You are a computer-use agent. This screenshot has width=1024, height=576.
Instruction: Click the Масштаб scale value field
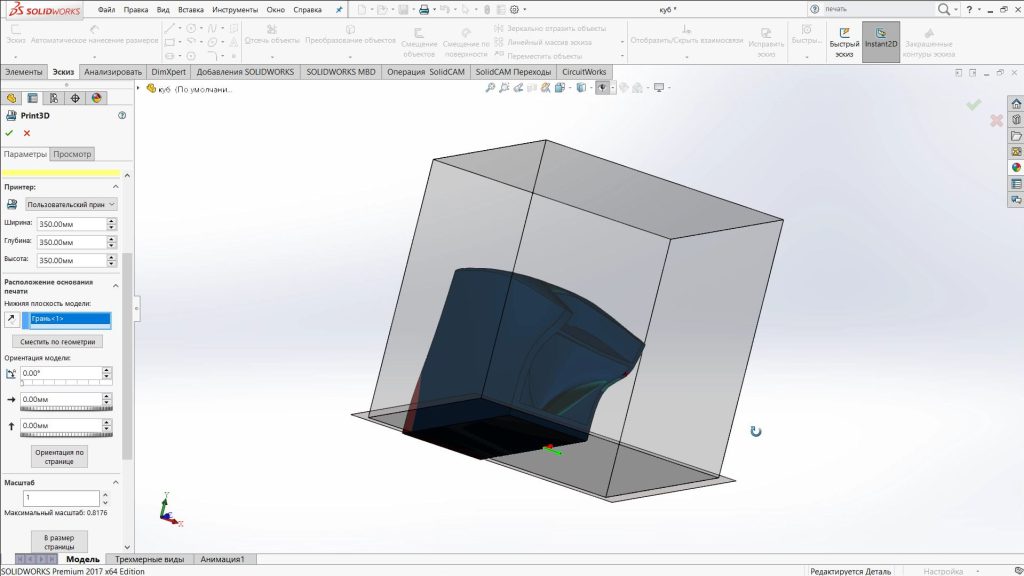(61, 498)
